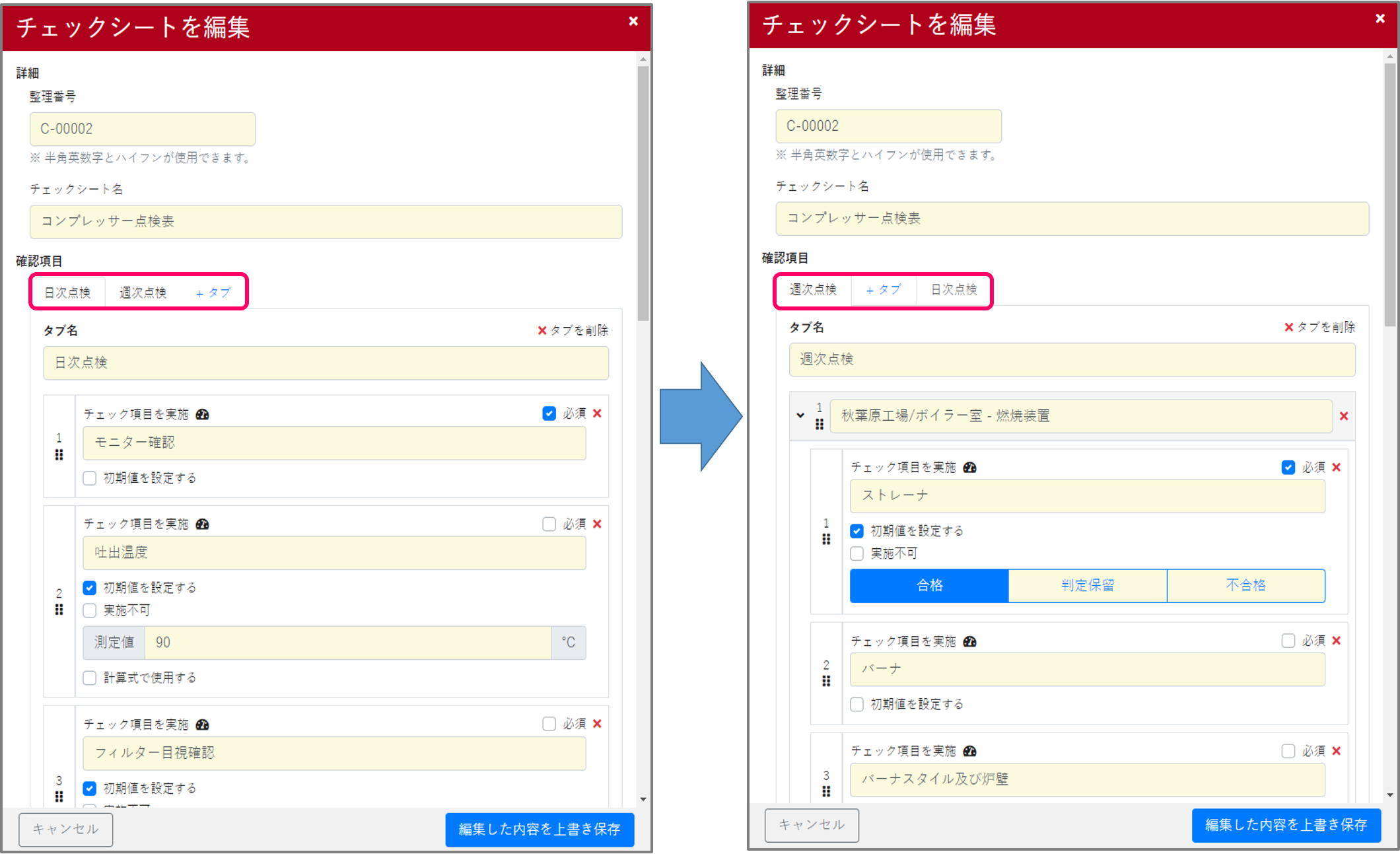The height and width of the screenshot is (854, 1400).
Task: Enable 計算式で使用する checkbox
Action: [90, 678]
